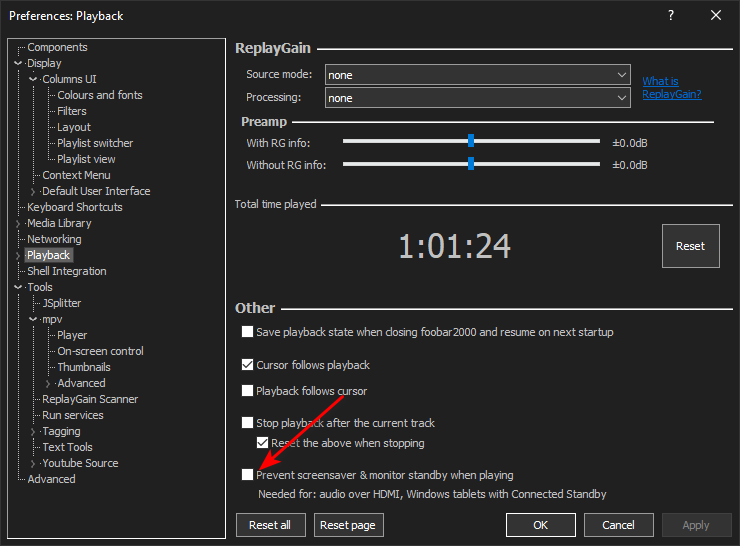Toggle Prevent screensaver & monitor standby checkbox
Viewport: 740px width, 546px height.
[247, 475]
